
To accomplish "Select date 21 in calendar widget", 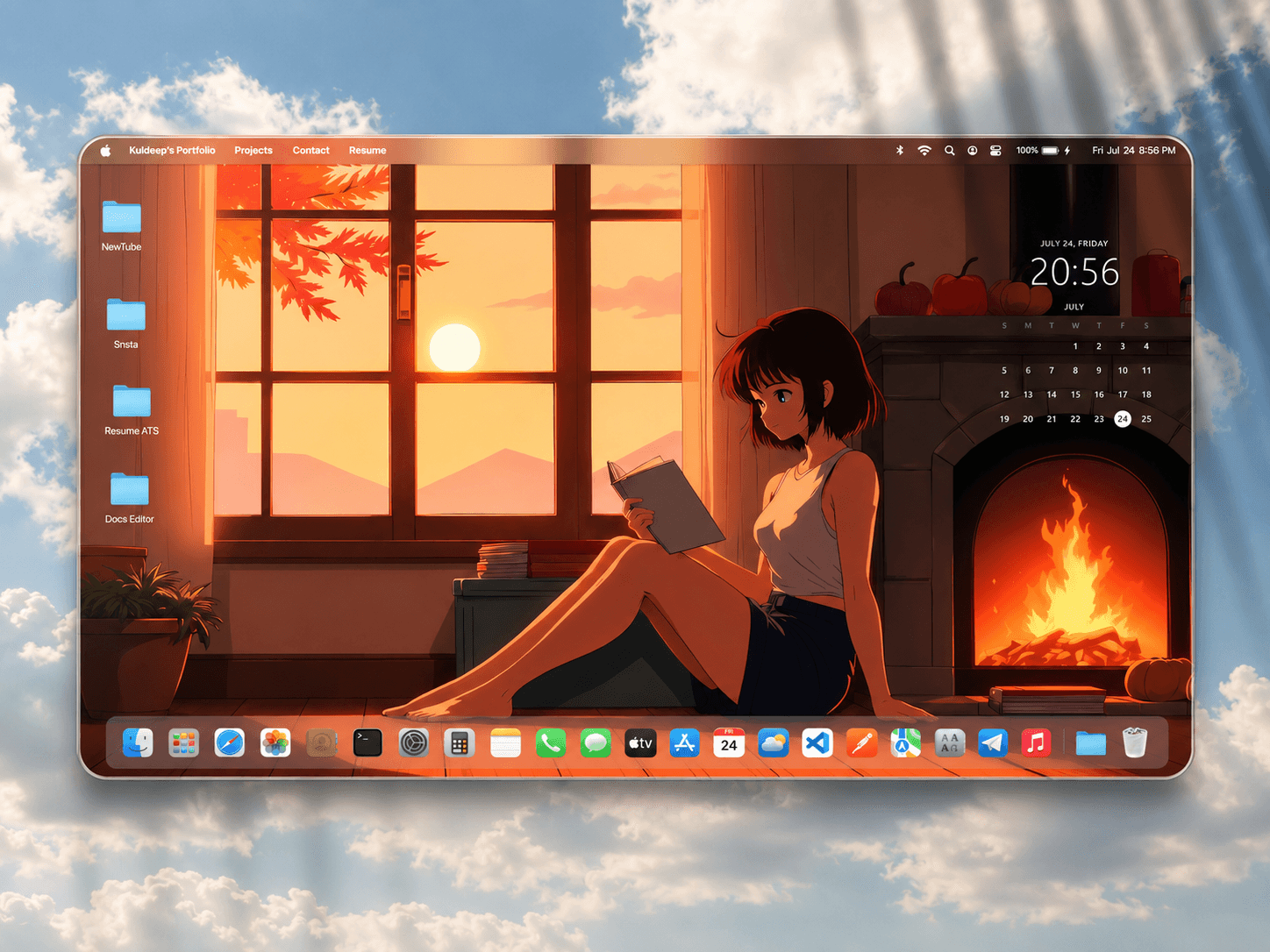I will pyautogui.click(x=1052, y=419).
